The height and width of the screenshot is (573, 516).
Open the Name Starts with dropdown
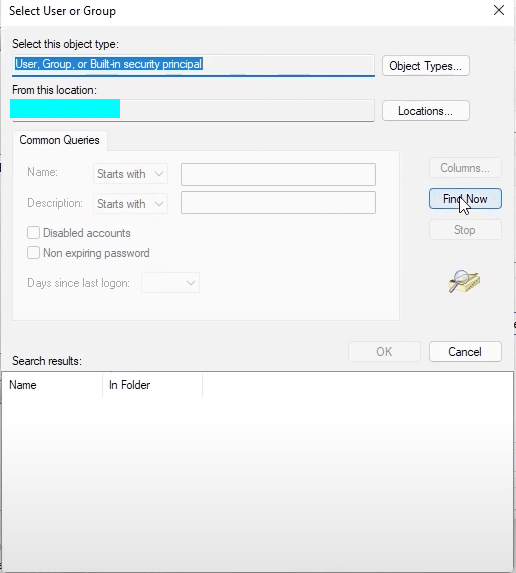(x=130, y=174)
